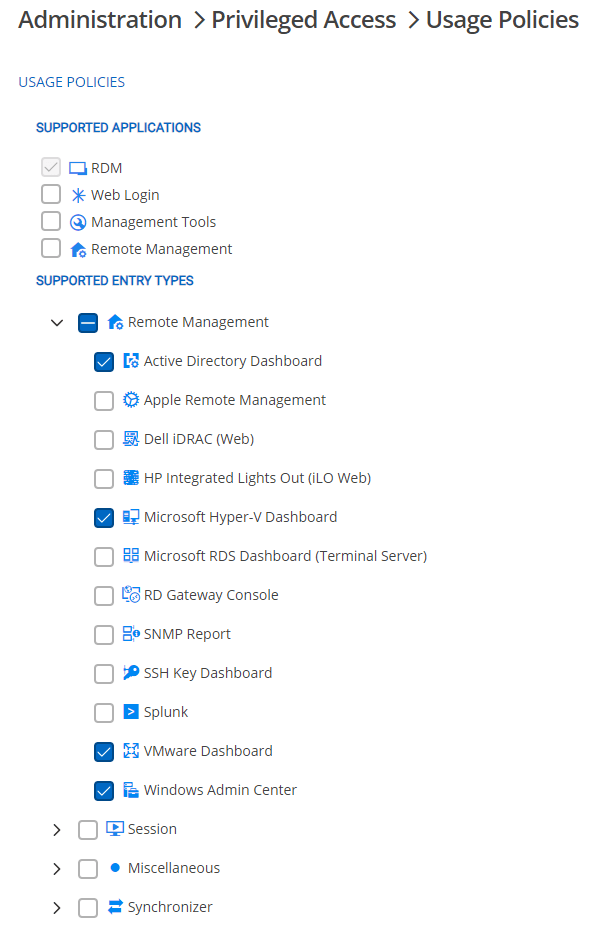Image resolution: width=595 pixels, height=936 pixels.
Task: Click the SSH Key Dashboard key icon
Action: [x=131, y=672]
